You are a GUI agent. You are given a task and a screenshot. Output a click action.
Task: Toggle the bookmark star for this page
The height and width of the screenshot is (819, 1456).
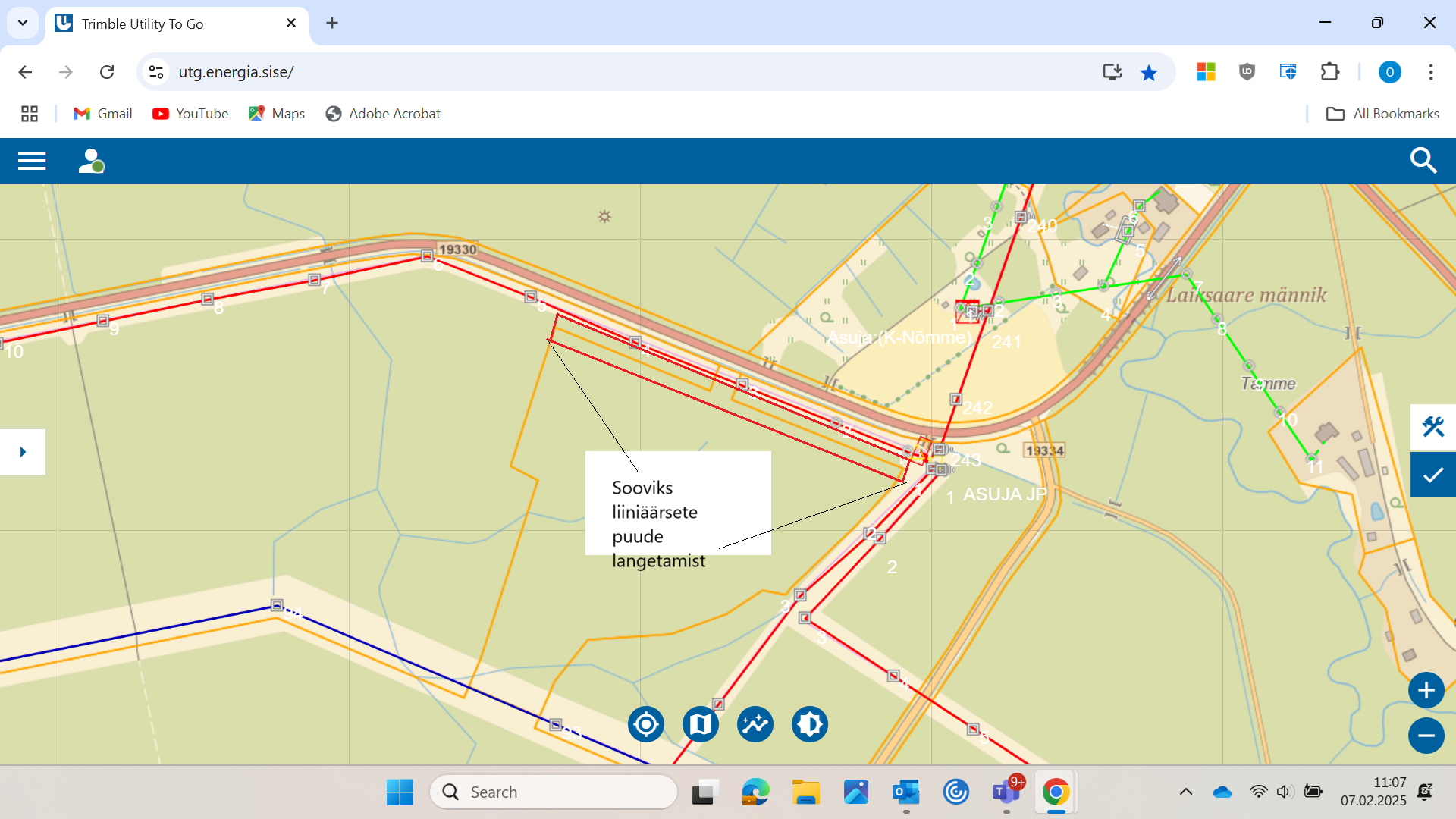click(x=1149, y=72)
